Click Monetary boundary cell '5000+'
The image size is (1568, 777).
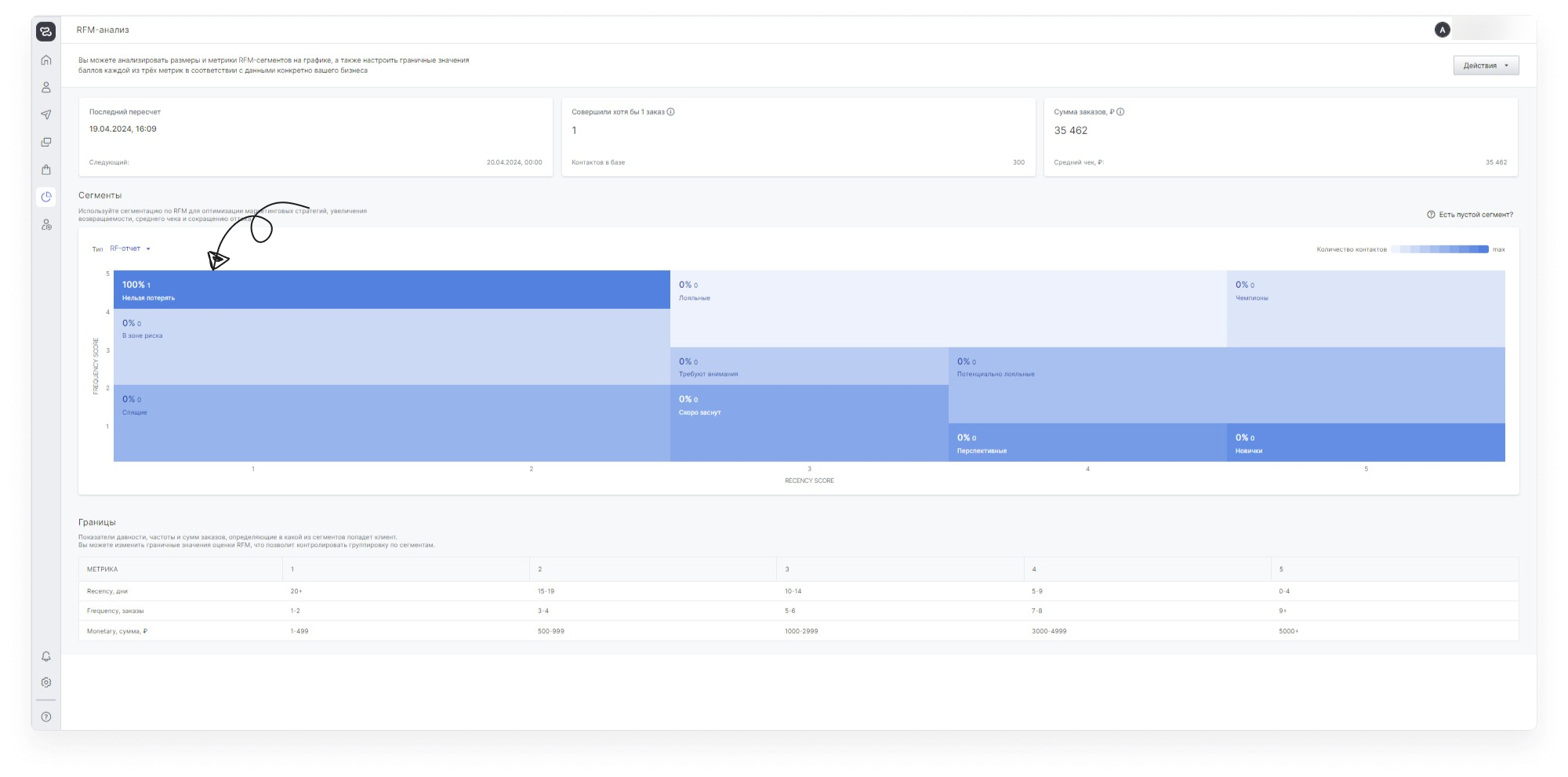[1289, 631]
